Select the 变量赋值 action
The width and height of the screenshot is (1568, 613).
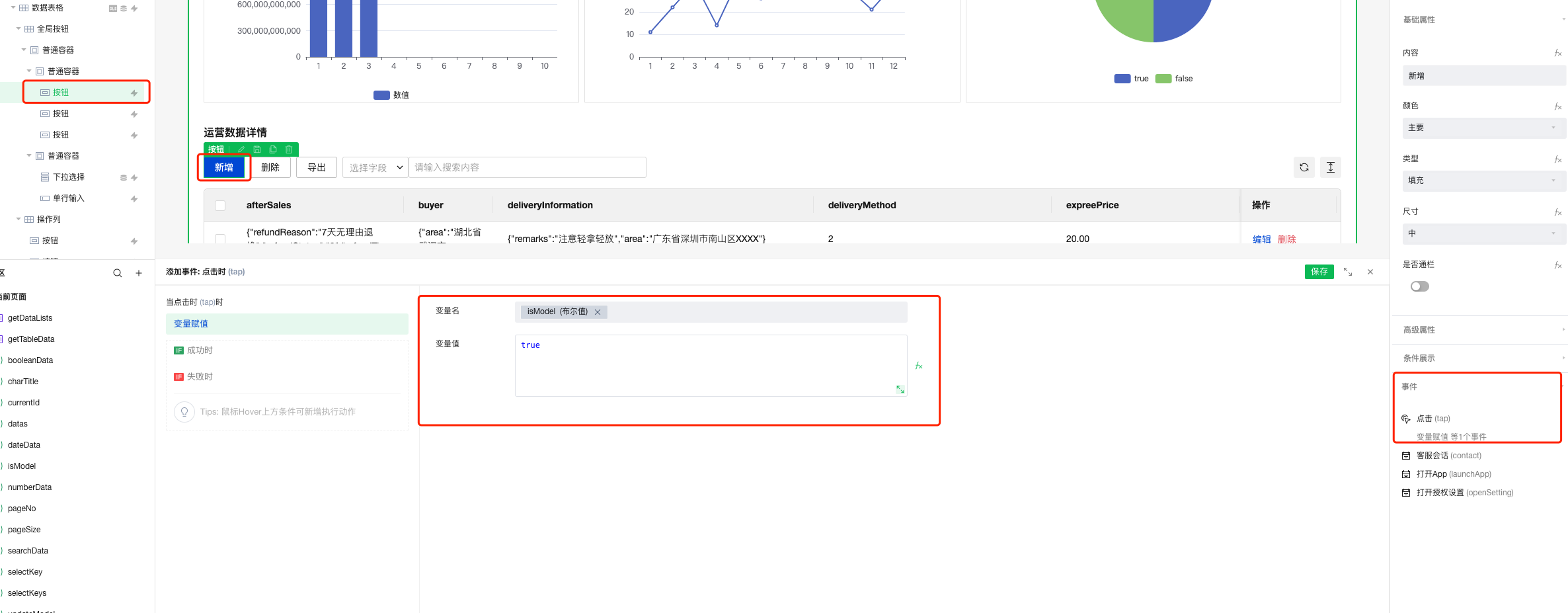pyautogui.click(x=287, y=324)
